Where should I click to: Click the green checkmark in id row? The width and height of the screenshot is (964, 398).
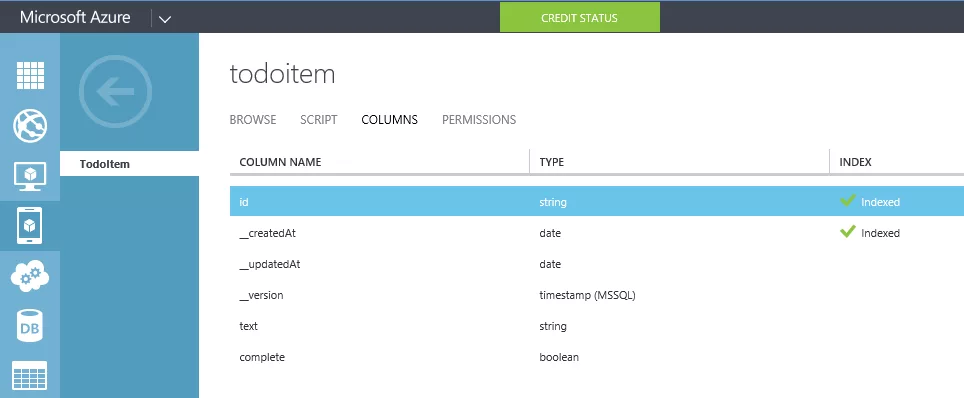[848, 201]
